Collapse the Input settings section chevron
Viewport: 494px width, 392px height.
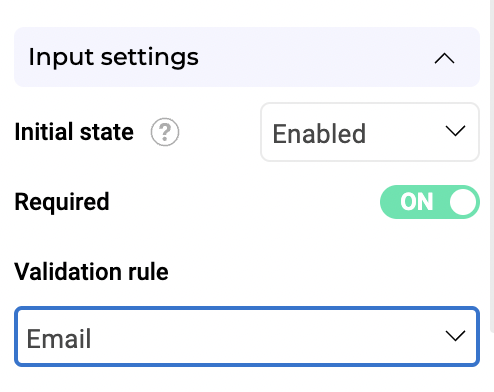click(444, 59)
